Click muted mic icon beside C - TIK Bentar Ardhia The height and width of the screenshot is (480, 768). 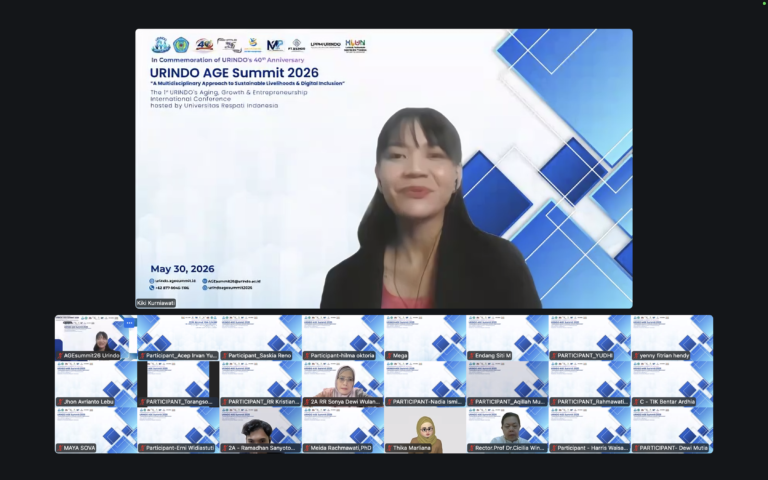636,402
